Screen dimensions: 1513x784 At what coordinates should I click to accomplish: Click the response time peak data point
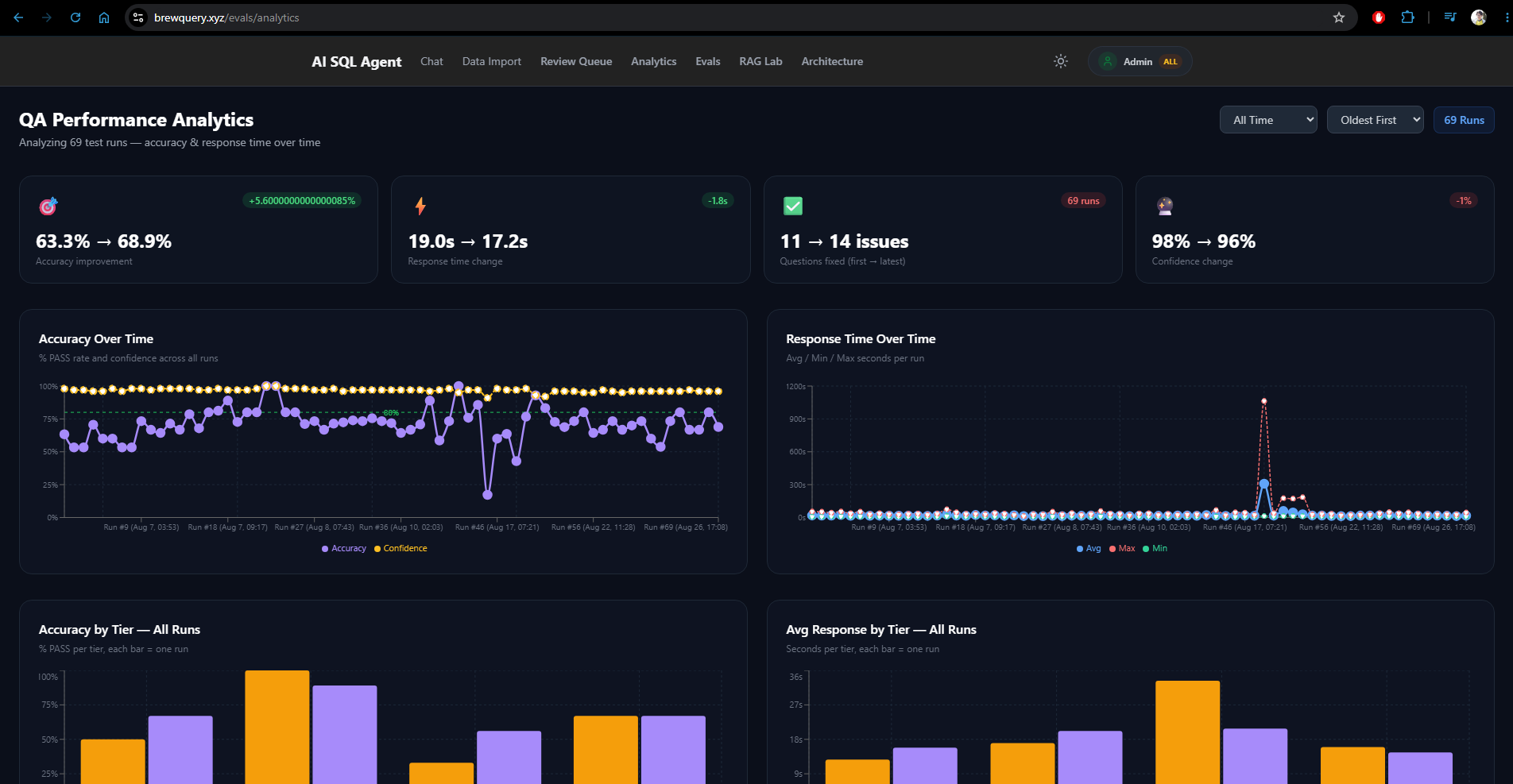pos(1263,401)
